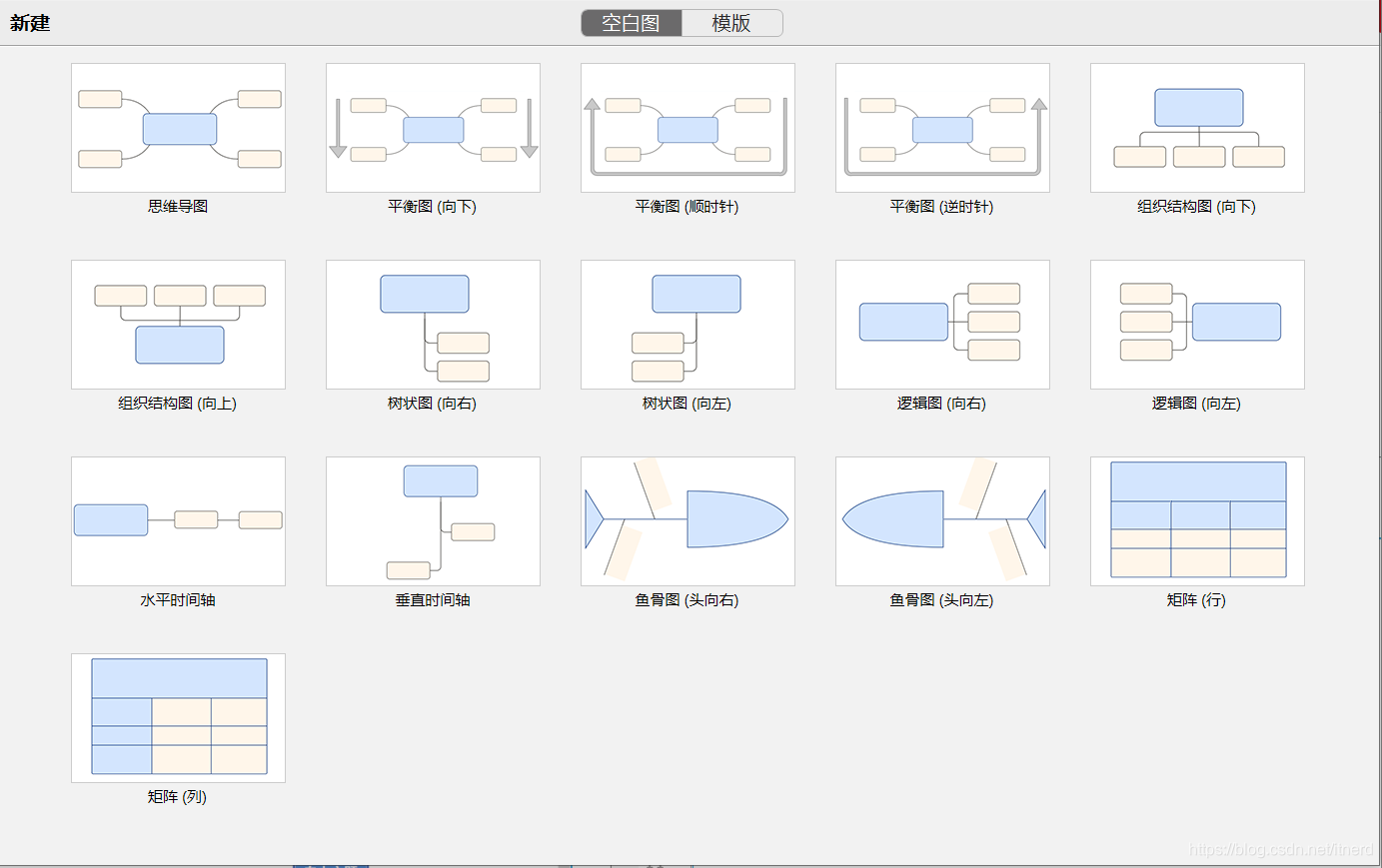
Task: Stay on the 空白图 tab
Action: (631, 22)
